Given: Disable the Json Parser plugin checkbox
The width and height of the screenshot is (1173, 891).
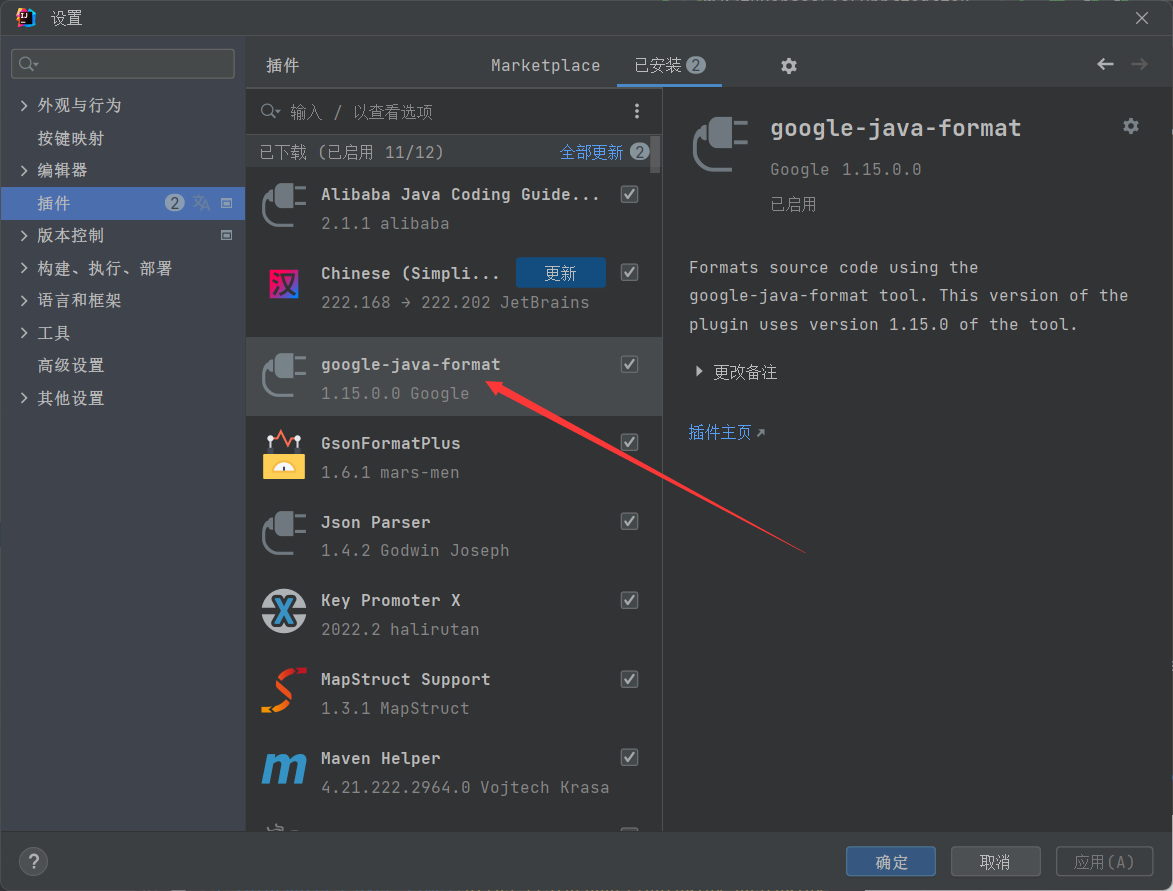Looking at the screenshot, I should [629, 521].
